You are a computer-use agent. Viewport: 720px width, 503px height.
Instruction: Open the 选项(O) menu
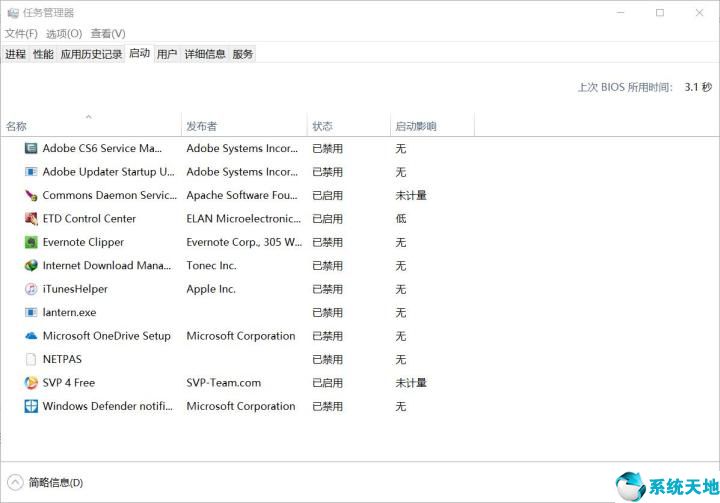pyautogui.click(x=64, y=34)
